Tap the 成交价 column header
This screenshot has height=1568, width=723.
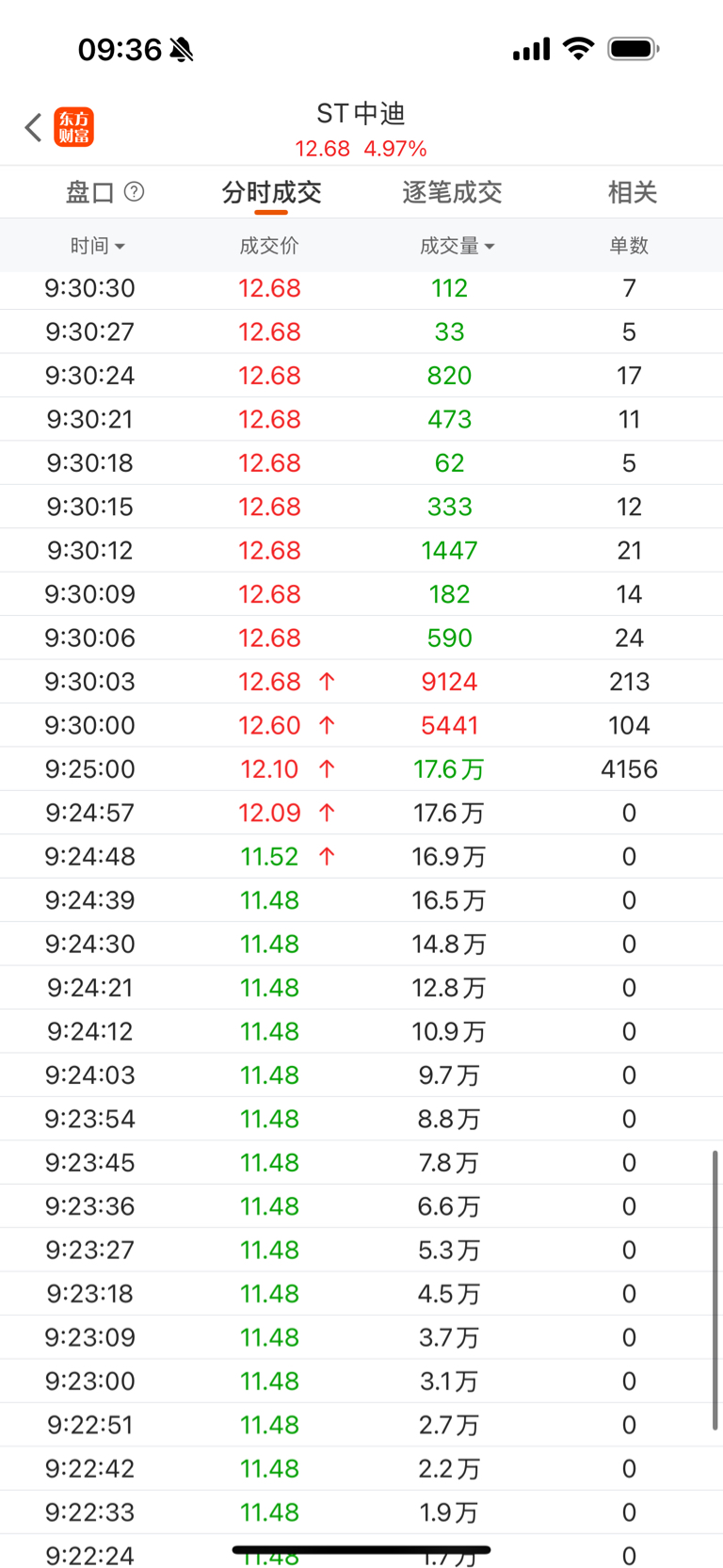pyautogui.click(x=269, y=246)
